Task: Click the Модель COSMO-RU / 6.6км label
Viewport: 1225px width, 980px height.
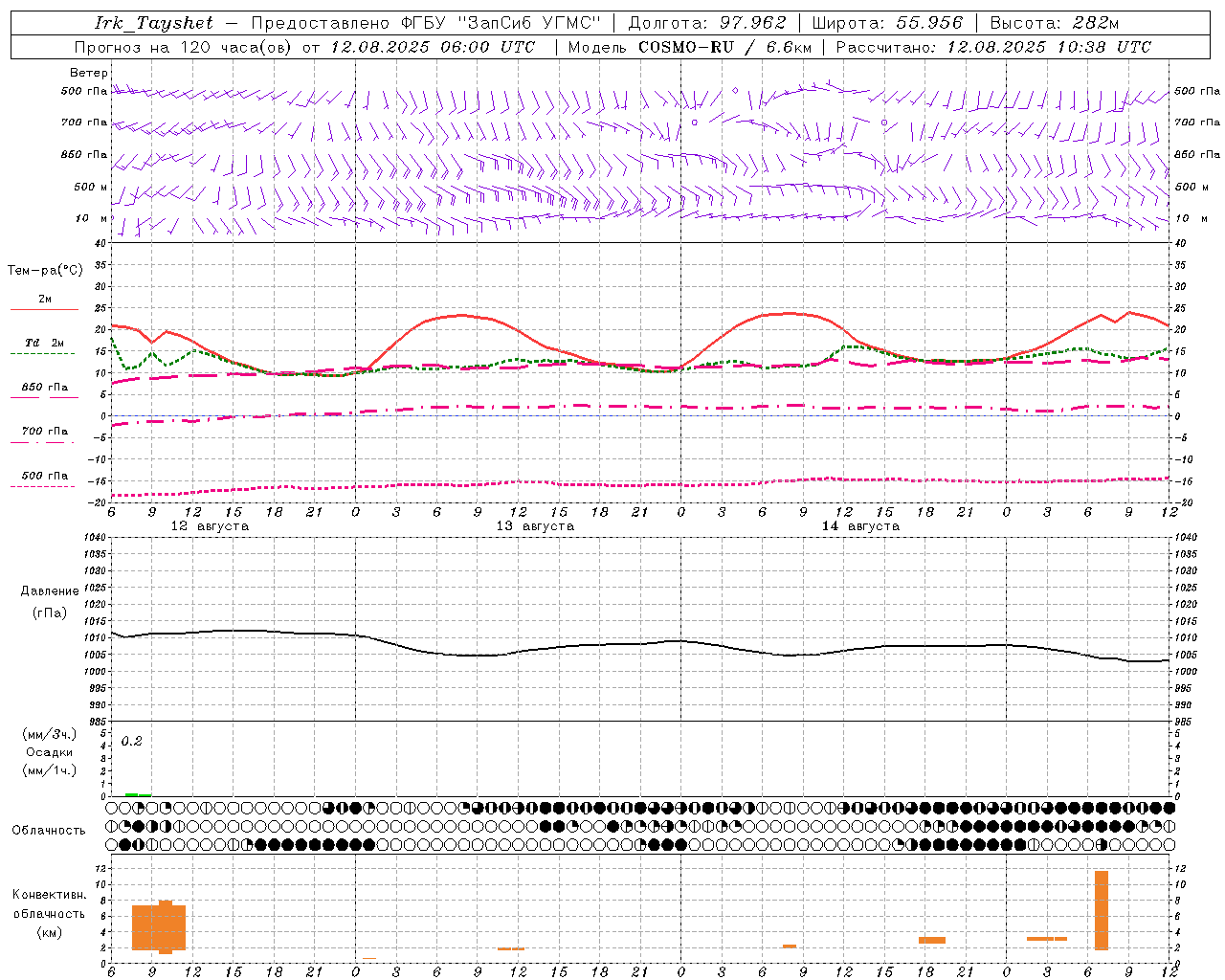Action: click(x=690, y=47)
